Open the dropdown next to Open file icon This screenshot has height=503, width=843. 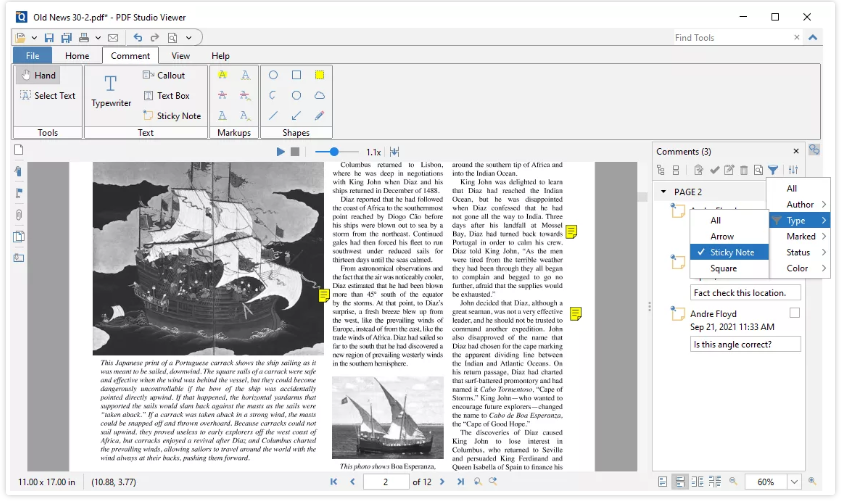click(x=34, y=38)
